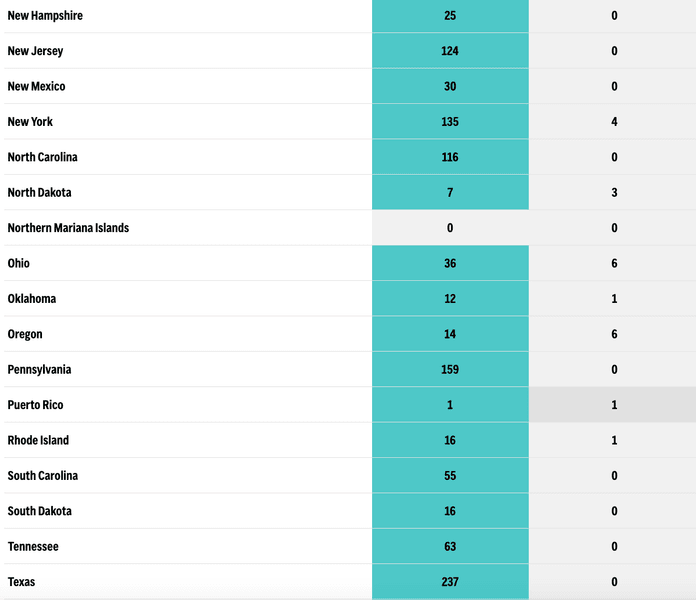
Task: Click the Northern Mariana Islands label
Action: click(68, 228)
